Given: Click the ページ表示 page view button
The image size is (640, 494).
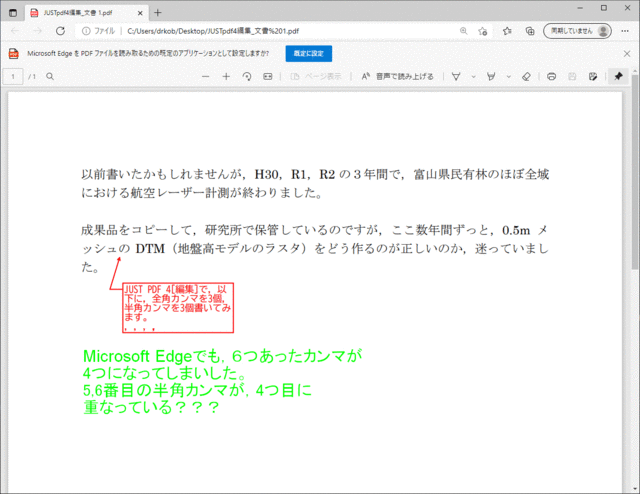Looking at the screenshot, I should (316, 76).
